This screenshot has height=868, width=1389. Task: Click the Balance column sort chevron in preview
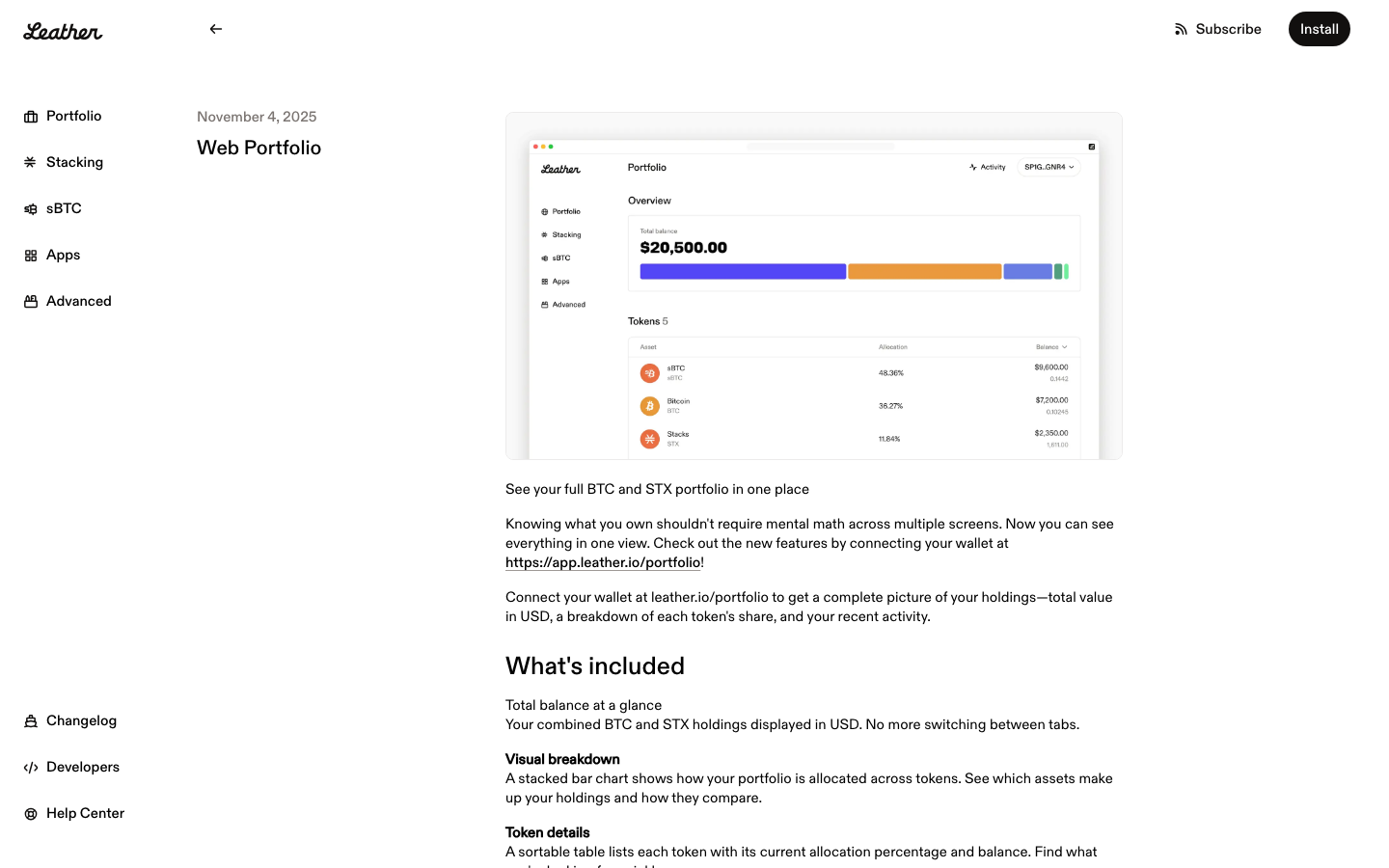1065,347
